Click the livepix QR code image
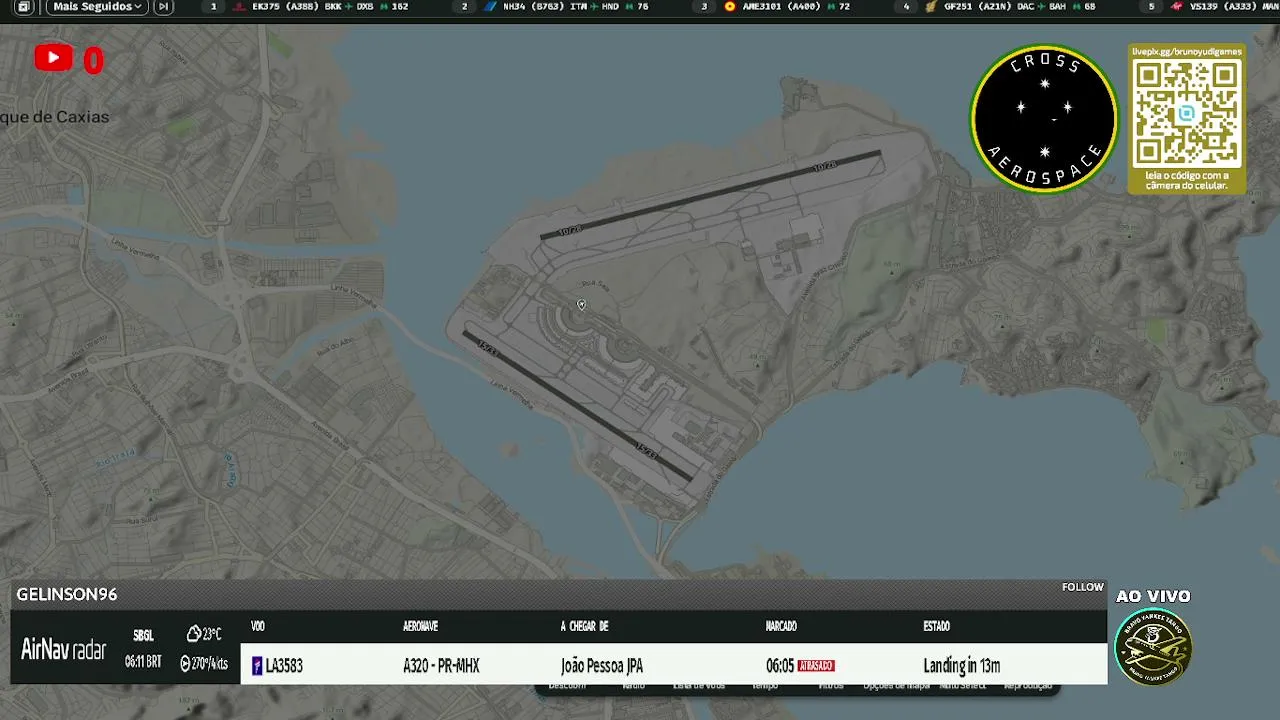Viewport: 1280px width, 720px height. coord(1187,114)
